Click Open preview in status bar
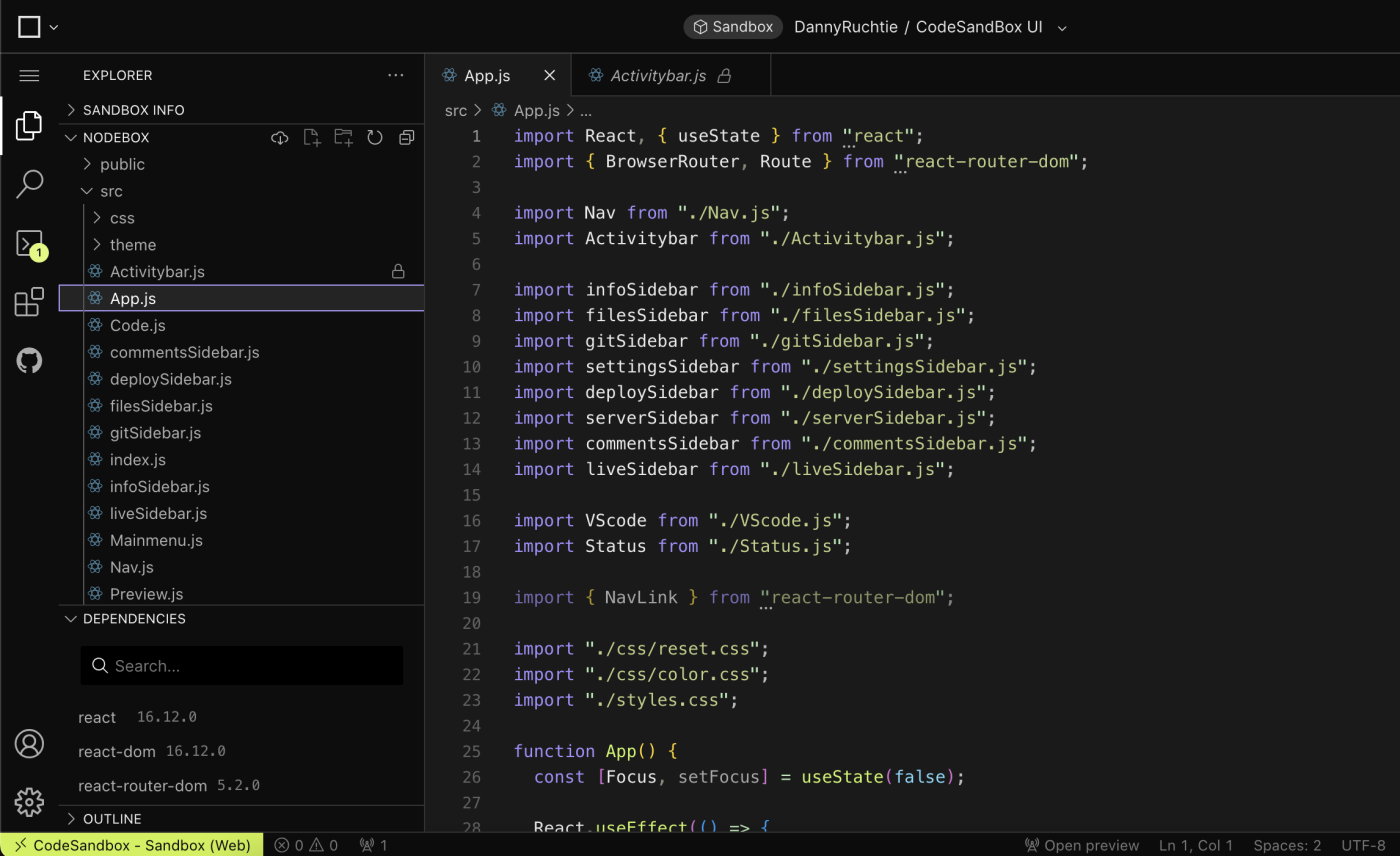Screen dimensions: 1400x856 pos(1082,845)
